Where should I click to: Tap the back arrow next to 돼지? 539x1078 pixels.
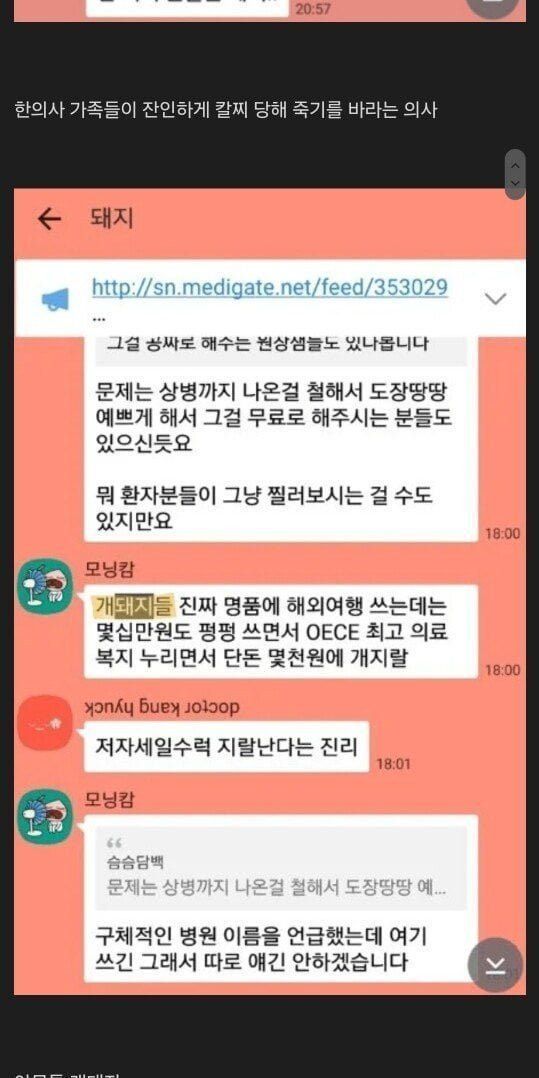pyautogui.click(x=49, y=219)
